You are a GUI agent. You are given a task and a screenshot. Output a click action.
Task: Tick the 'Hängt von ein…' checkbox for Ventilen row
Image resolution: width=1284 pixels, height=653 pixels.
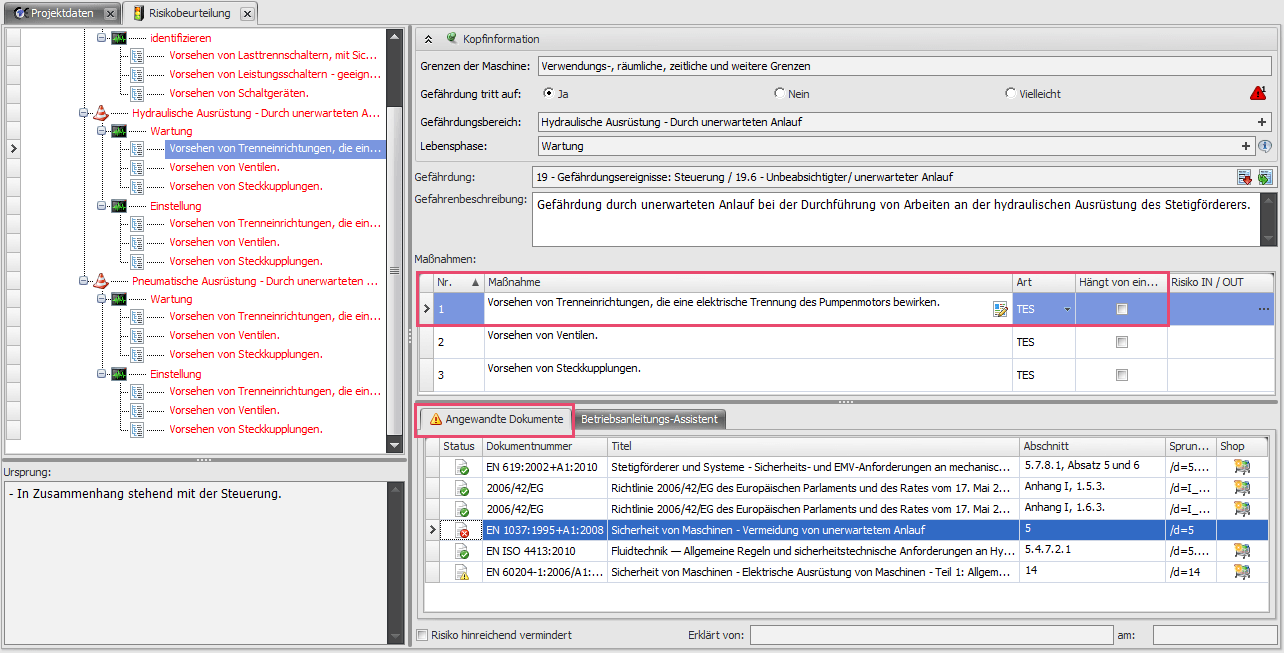pyautogui.click(x=1122, y=342)
